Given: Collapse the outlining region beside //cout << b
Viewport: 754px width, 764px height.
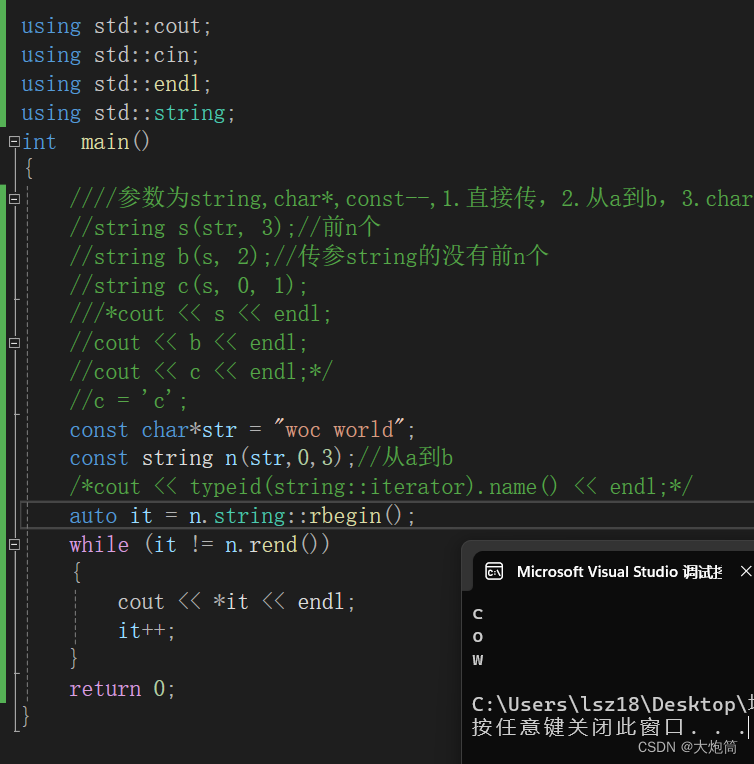Looking at the screenshot, I should click(14, 343).
